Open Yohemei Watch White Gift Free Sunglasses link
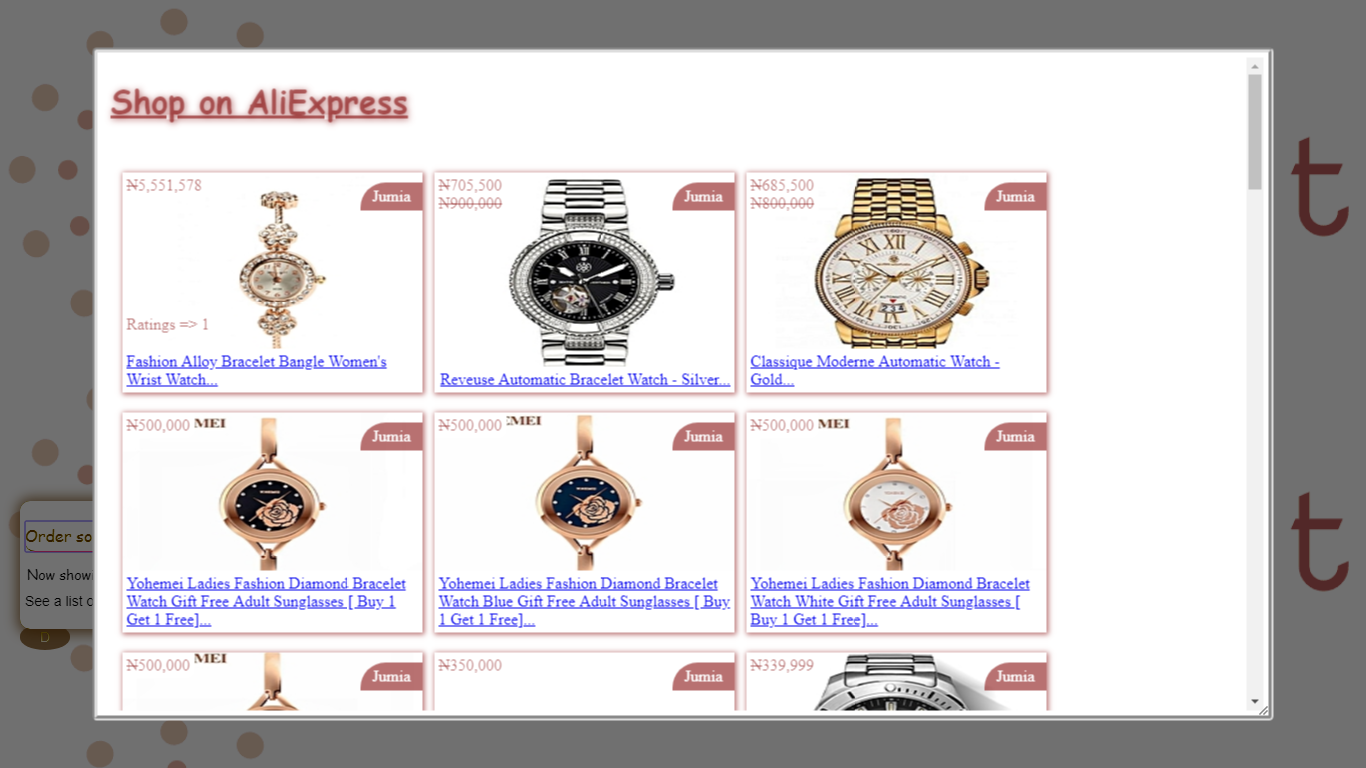This screenshot has width=1366, height=768. [x=890, y=602]
